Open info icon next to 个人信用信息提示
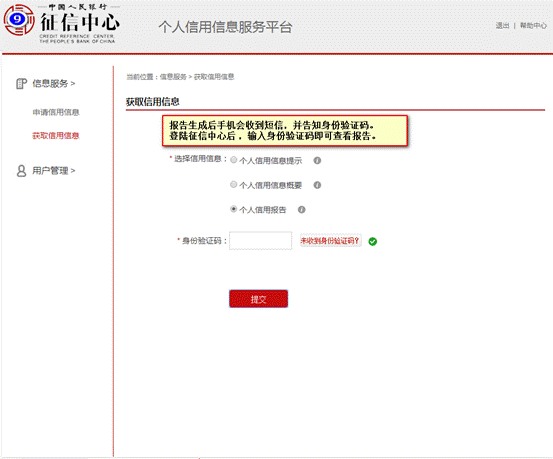553x459 pixels. pyautogui.click(x=317, y=161)
